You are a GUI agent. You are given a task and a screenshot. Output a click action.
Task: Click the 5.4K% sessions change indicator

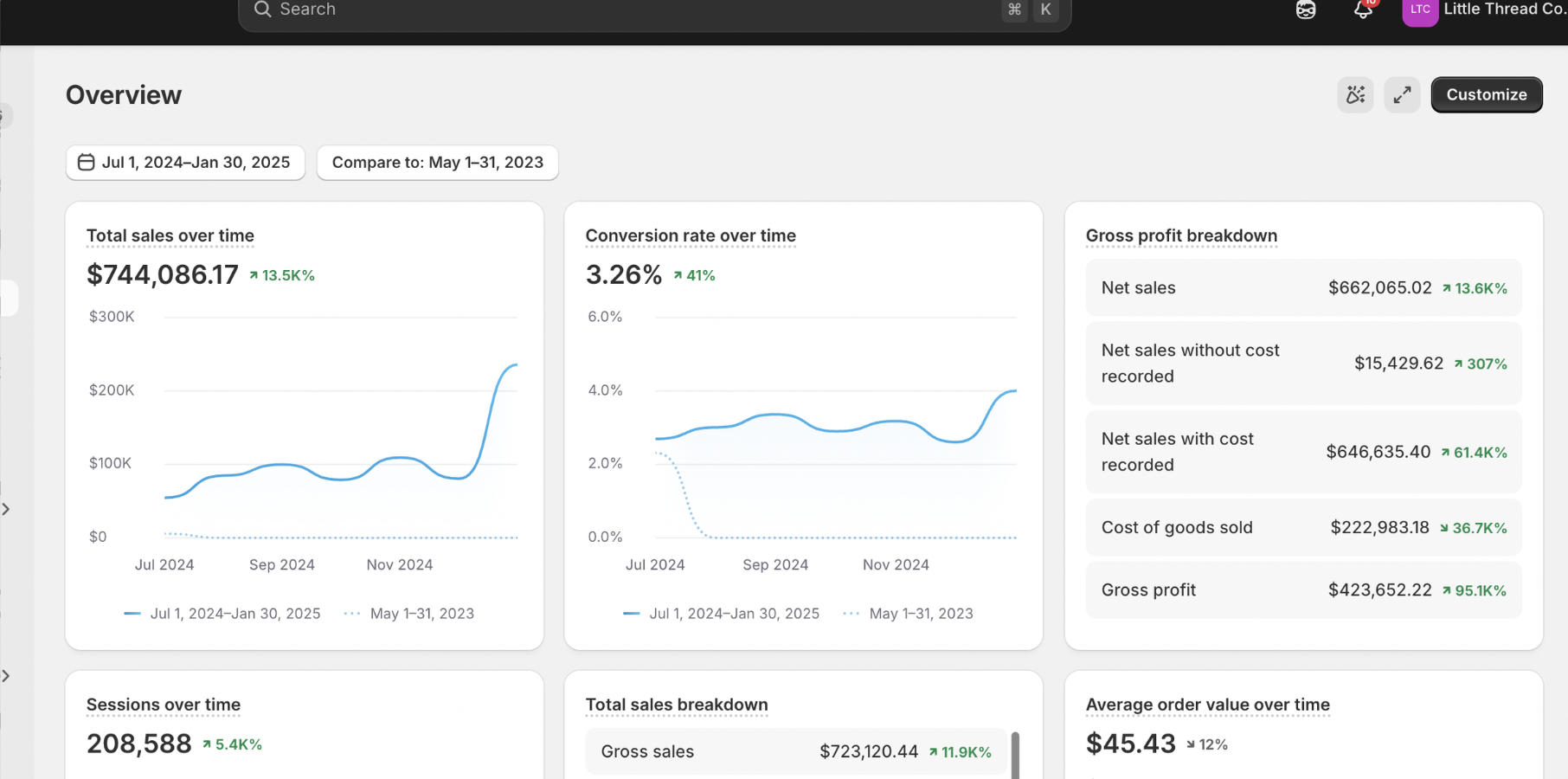pos(232,744)
